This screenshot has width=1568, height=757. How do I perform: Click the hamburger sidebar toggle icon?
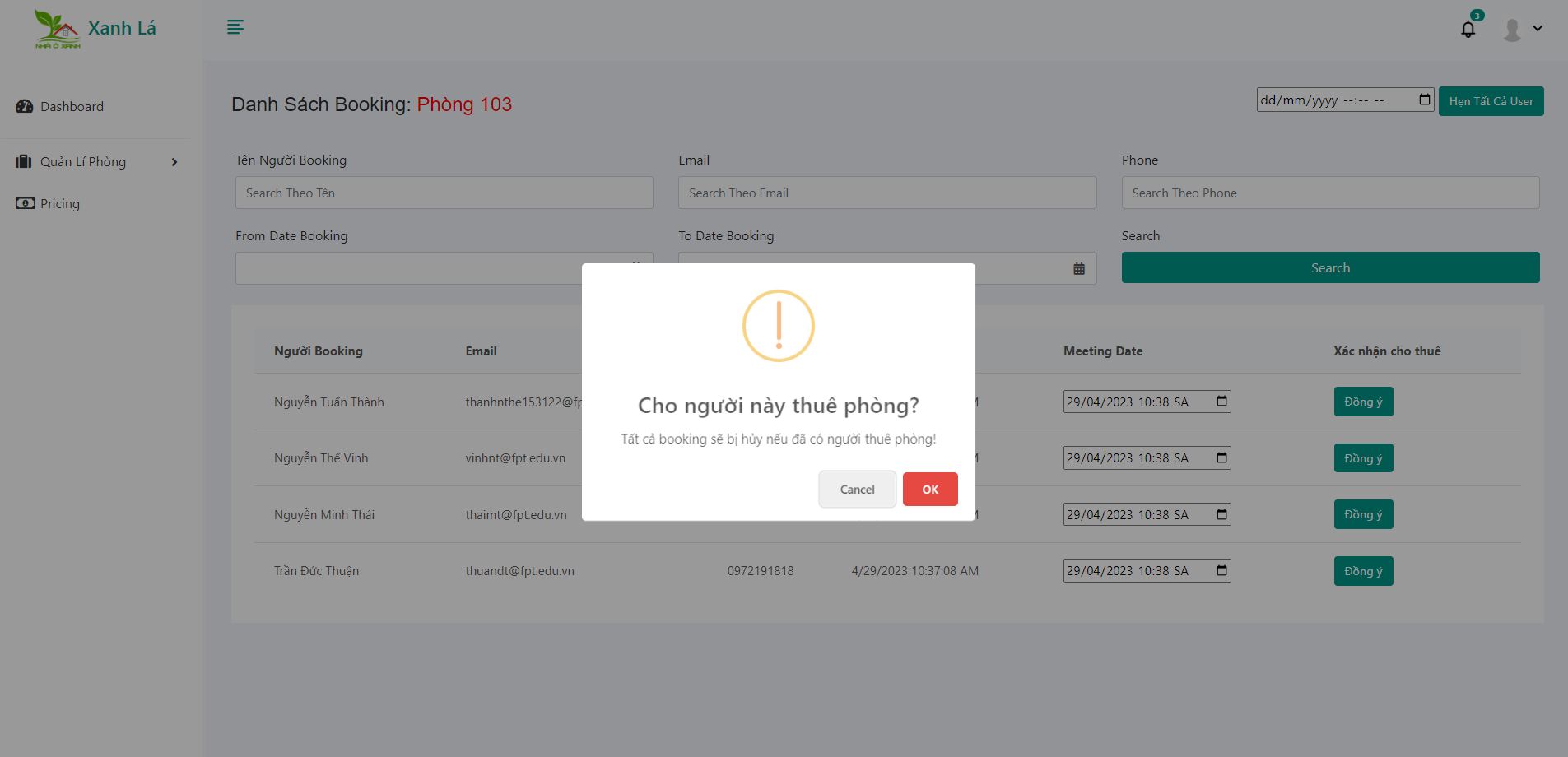(x=235, y=27)
